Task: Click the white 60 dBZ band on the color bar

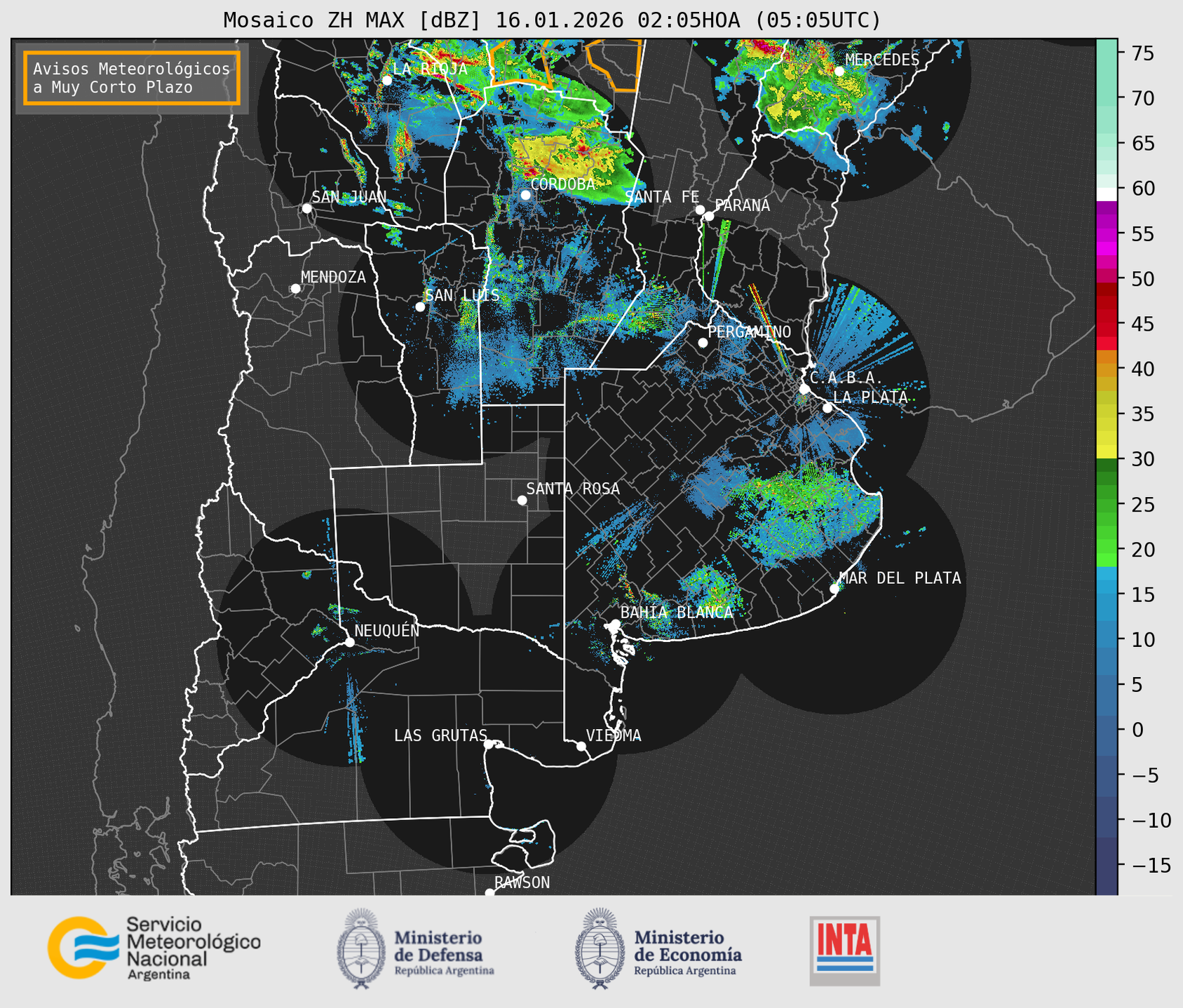Action: point(1107,194)
